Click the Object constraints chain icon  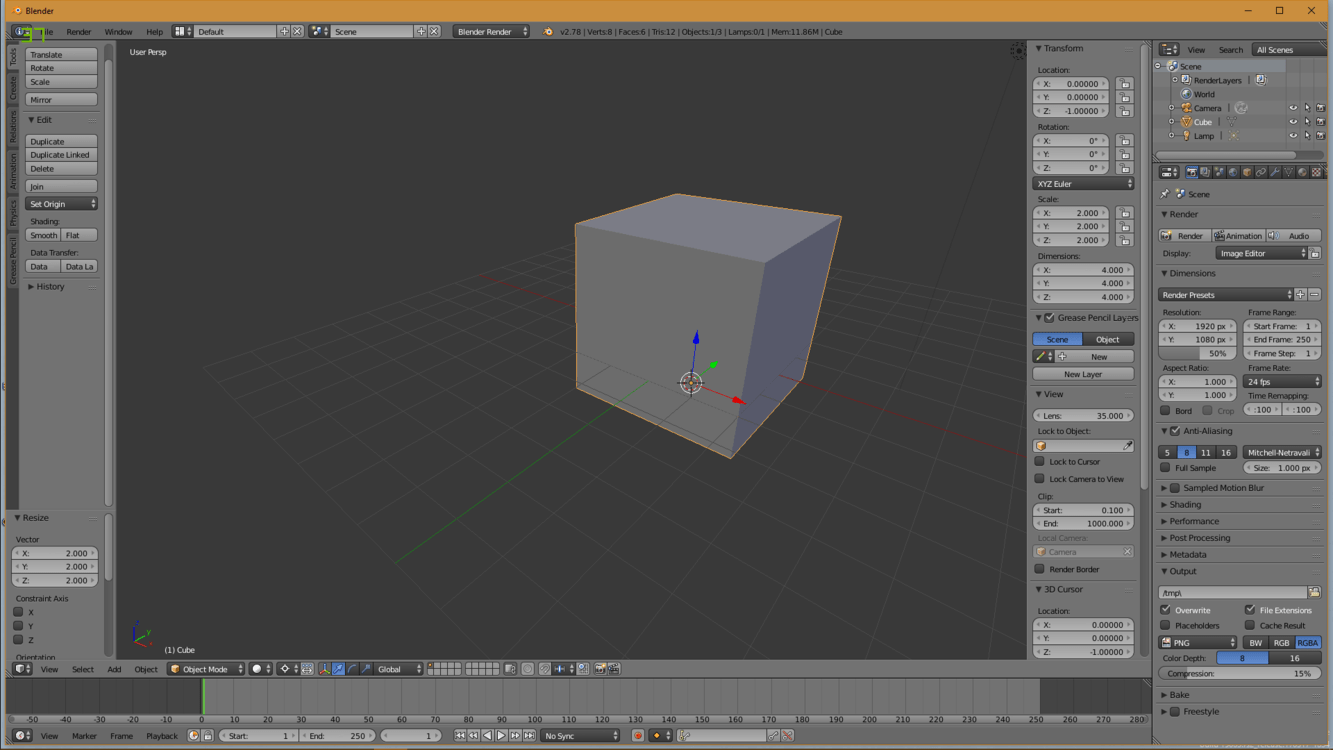pyautogui.click(x=1261, y=172)
